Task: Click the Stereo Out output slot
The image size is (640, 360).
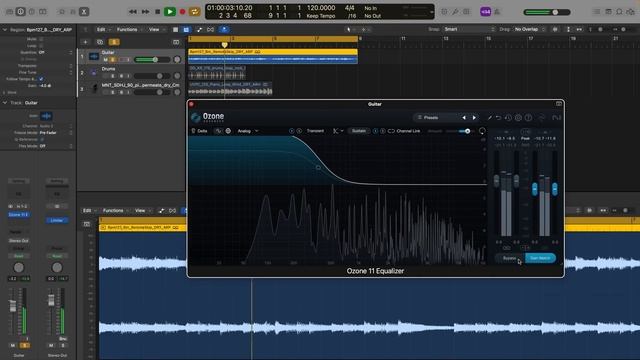Action: (18, 241)
